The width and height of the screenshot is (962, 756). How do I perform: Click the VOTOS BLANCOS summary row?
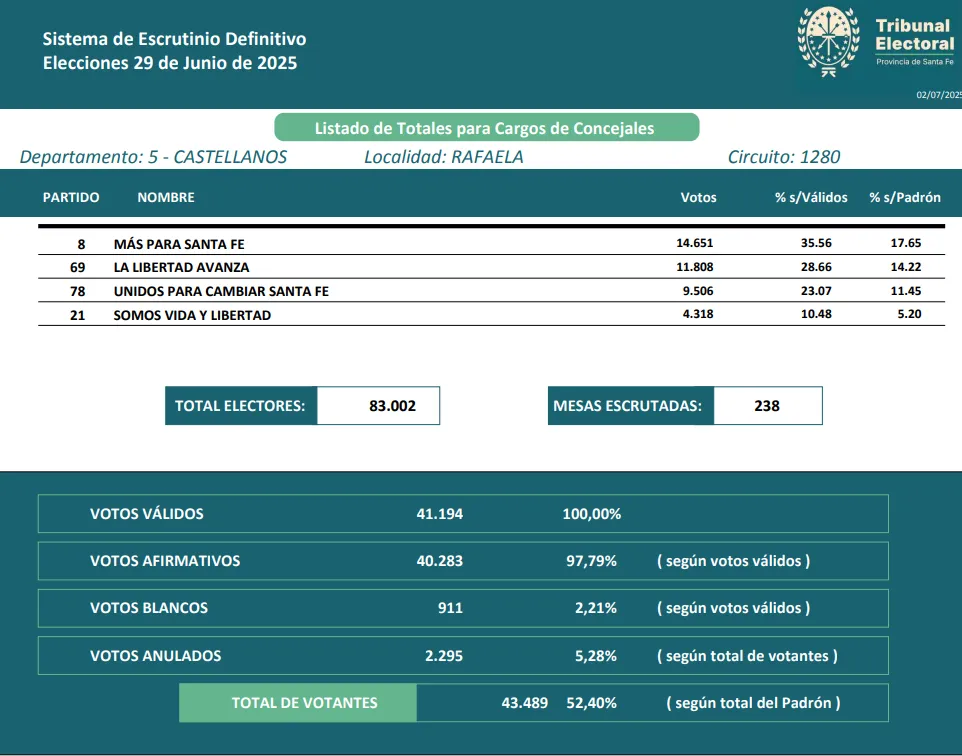click(x=463, y=608)
